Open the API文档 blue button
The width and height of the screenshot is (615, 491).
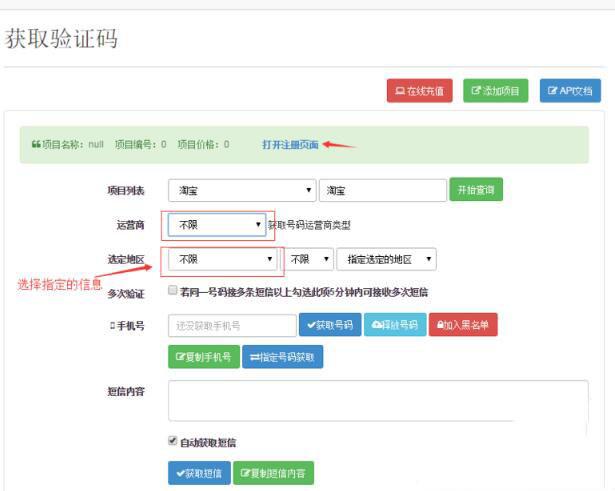[570, 91]
